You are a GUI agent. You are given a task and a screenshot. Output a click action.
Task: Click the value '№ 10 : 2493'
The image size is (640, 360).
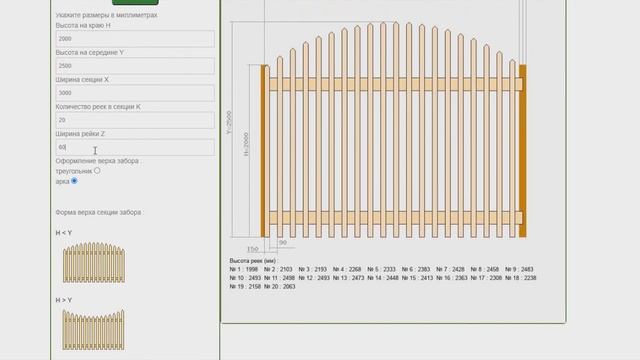(x=245, y=278)
